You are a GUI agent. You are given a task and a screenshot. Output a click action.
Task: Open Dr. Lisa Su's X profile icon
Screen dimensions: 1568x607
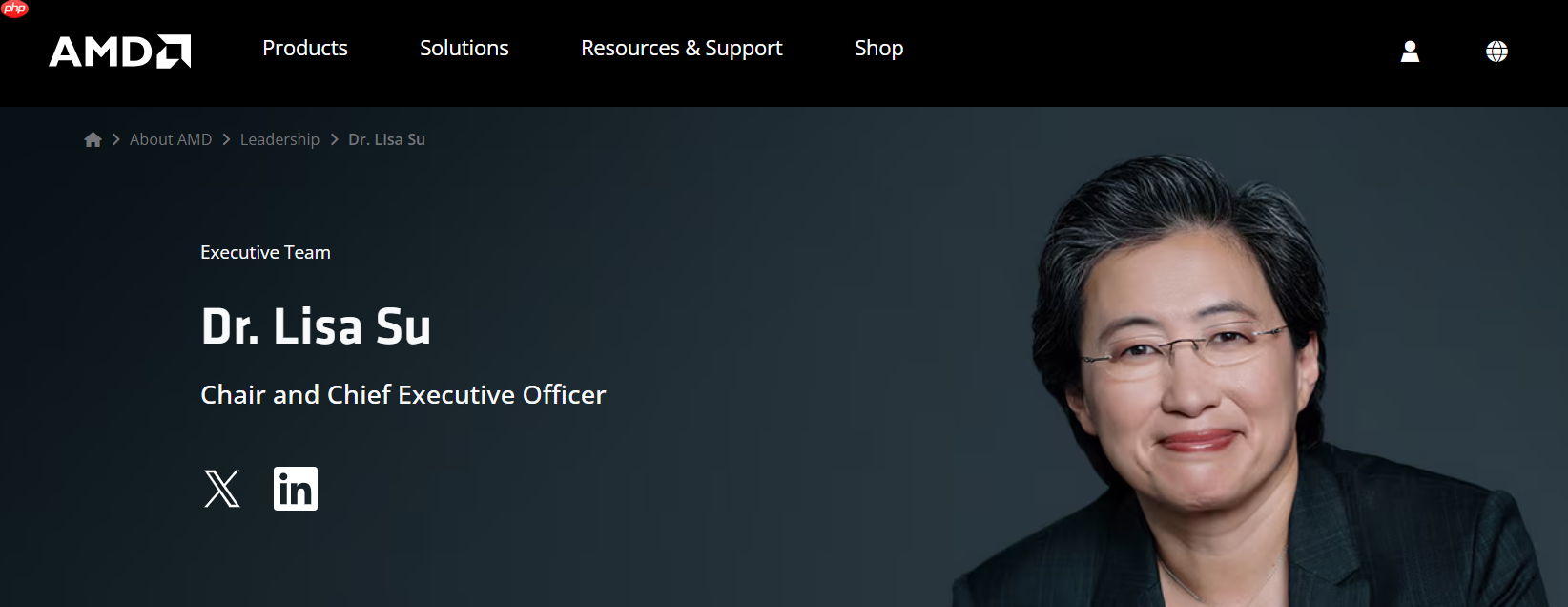(x=222, y=489)
